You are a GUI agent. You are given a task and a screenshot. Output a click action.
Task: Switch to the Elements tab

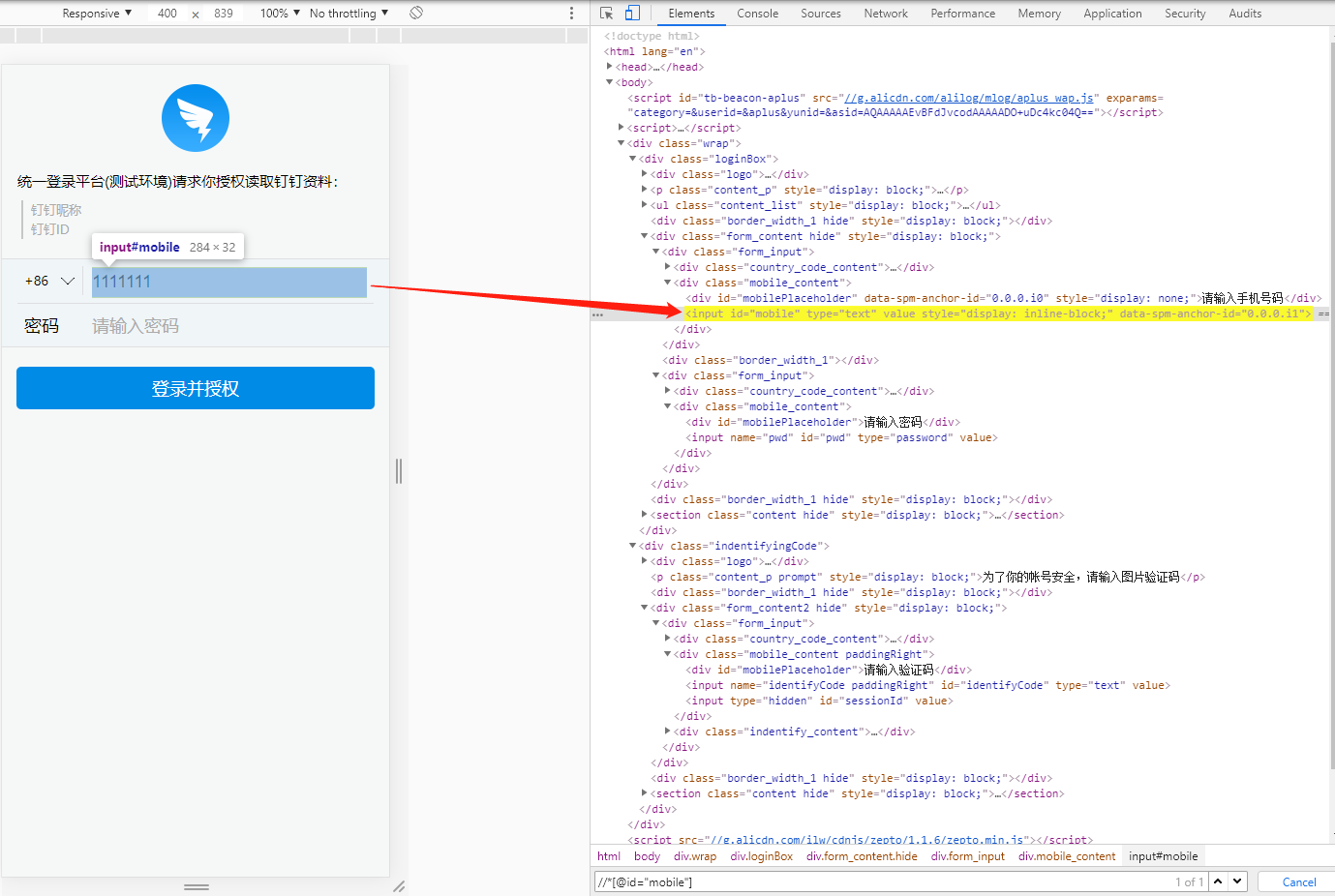coord(691,14)
